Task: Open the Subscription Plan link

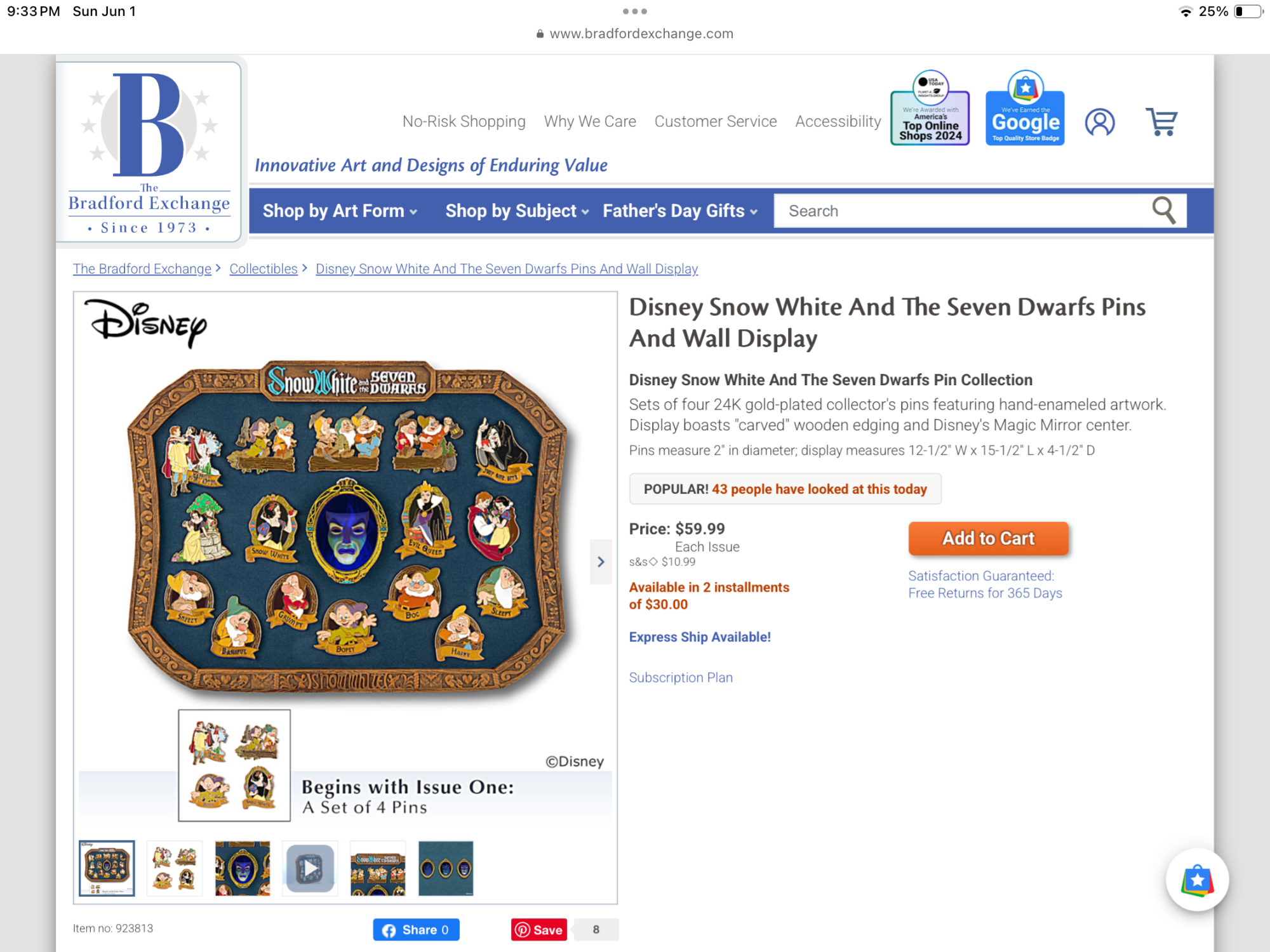Action: point(681,677)
